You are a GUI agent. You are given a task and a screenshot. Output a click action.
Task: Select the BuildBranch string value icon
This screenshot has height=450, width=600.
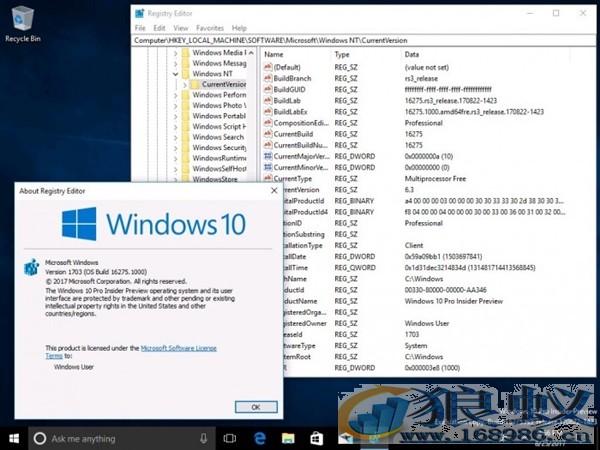(267, 78)
